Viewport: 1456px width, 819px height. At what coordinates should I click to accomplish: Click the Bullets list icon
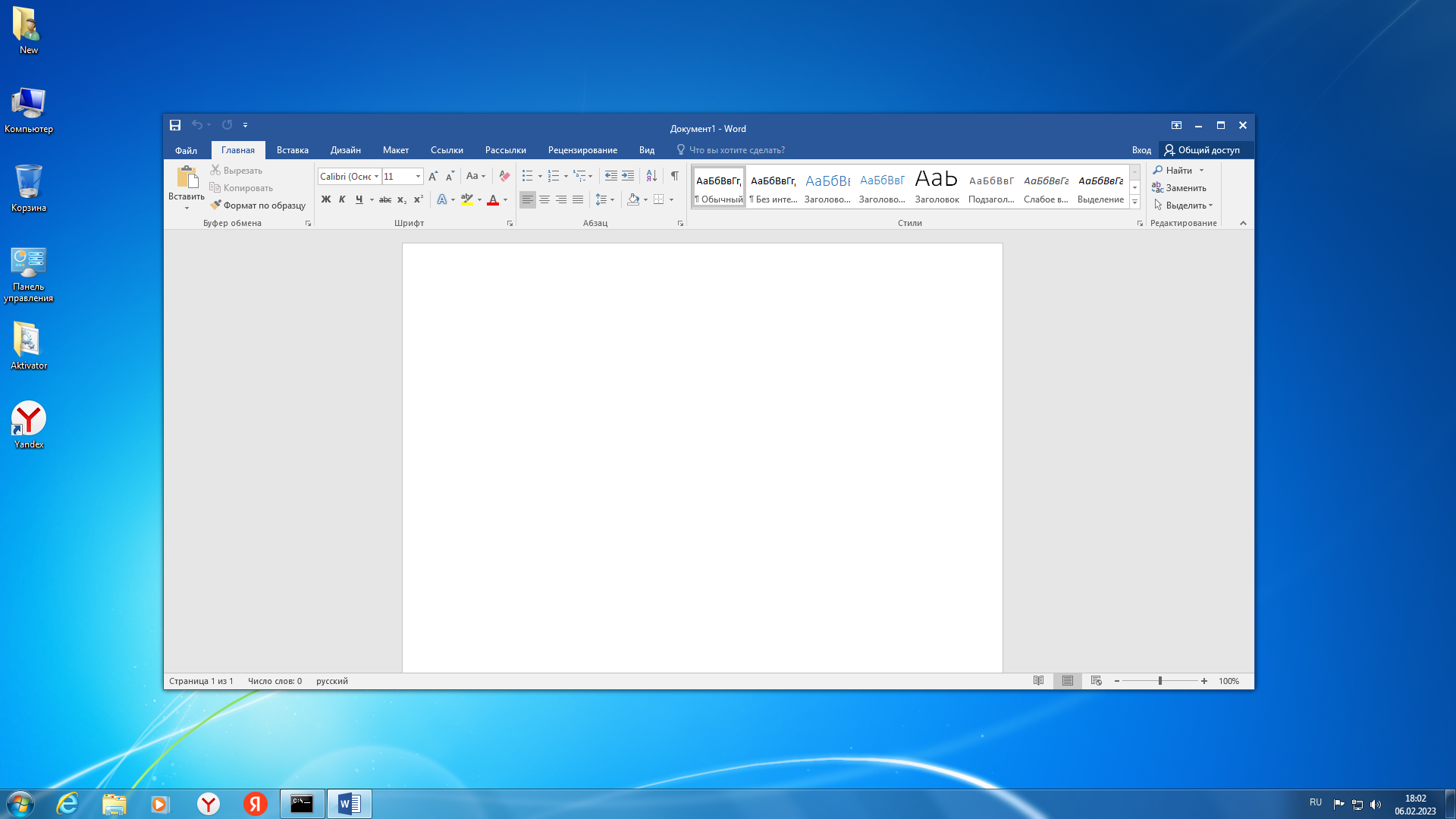(x=528, y=176)
